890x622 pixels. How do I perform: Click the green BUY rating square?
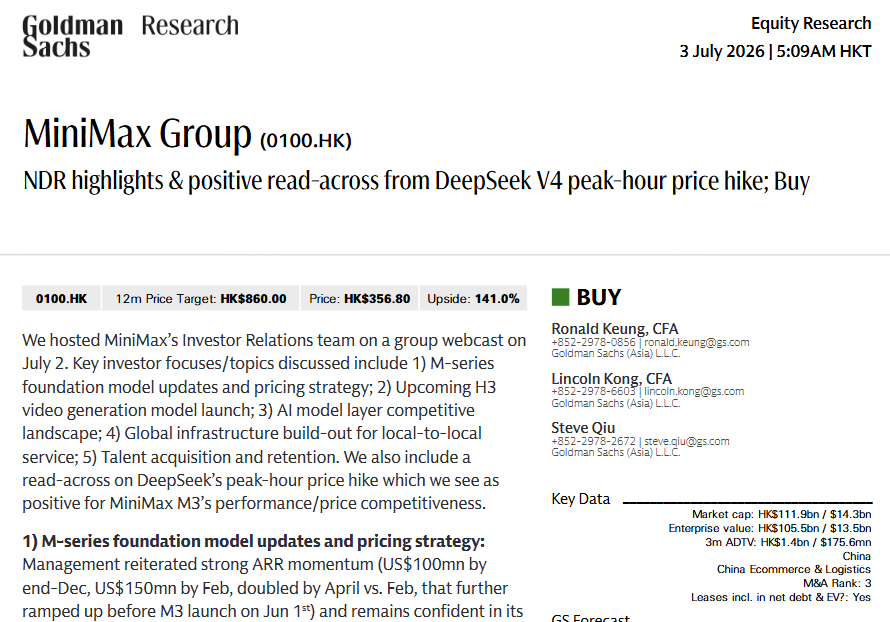[x=560, y=297]
